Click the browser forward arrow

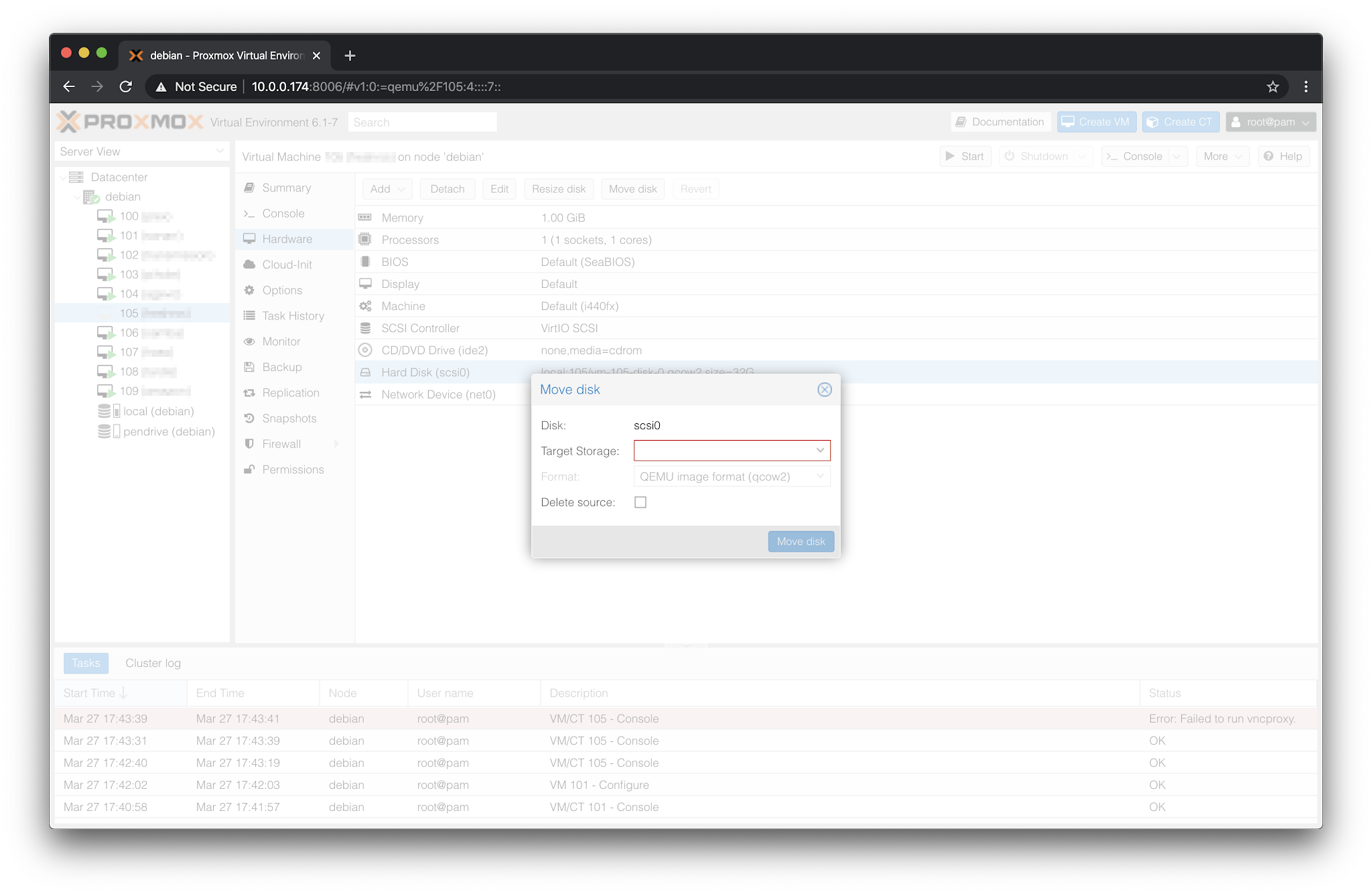click(x=97, y=86)
